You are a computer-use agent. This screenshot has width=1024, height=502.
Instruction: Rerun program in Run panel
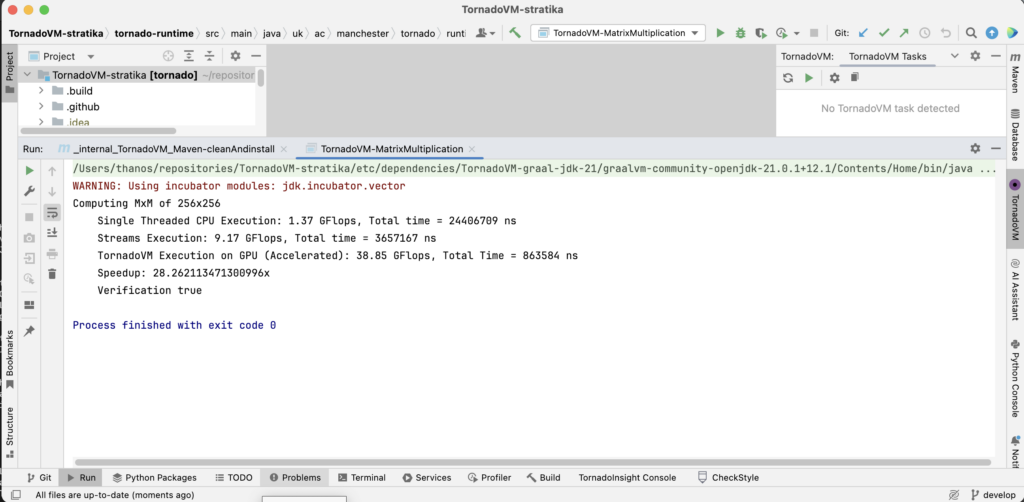point(29,171)
